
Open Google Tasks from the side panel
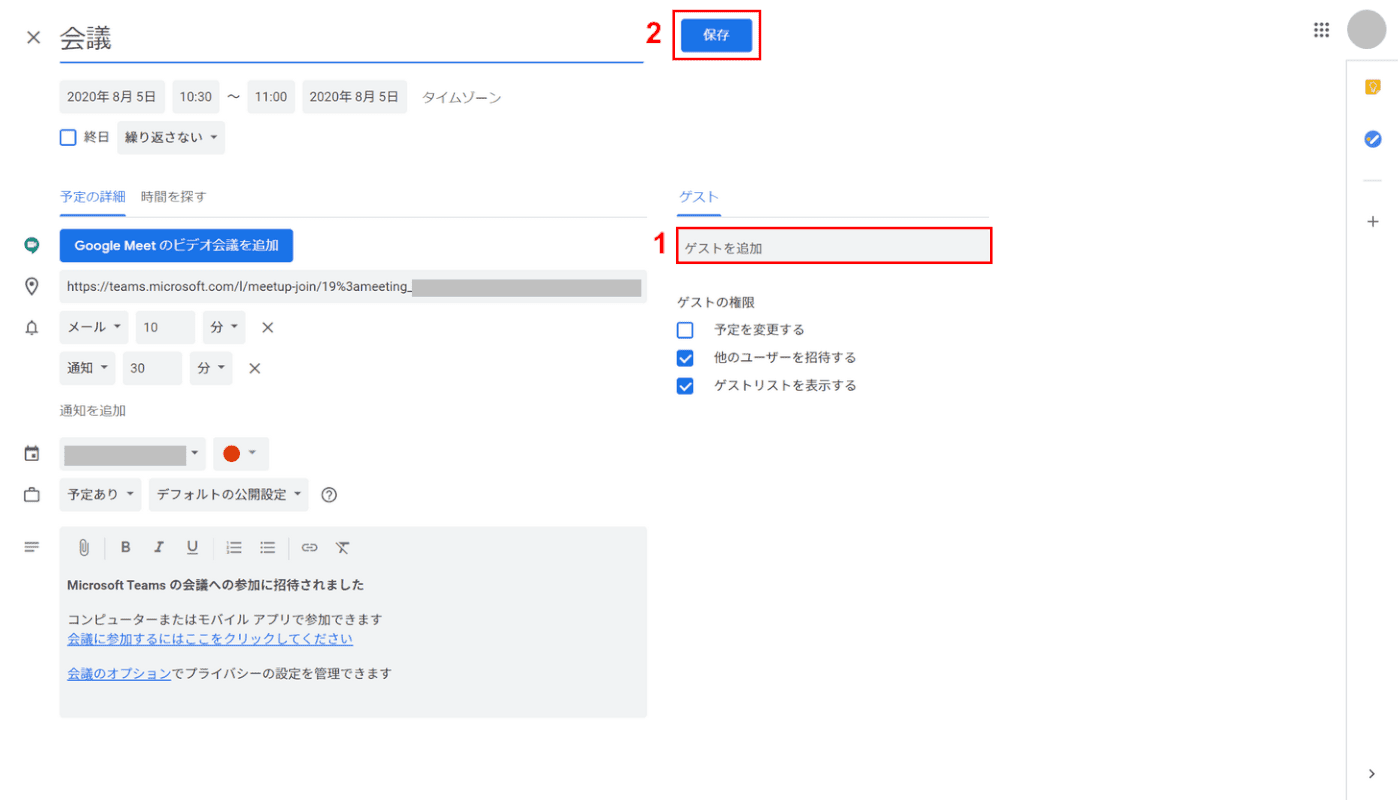[1373, 139]
